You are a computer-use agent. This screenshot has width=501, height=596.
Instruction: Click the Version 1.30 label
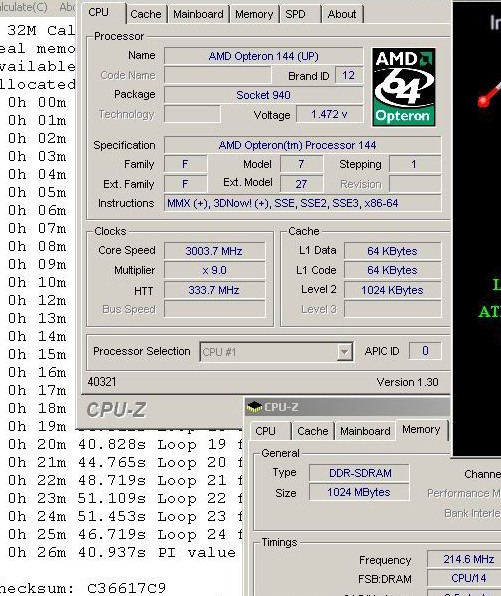tap(407, 382)
